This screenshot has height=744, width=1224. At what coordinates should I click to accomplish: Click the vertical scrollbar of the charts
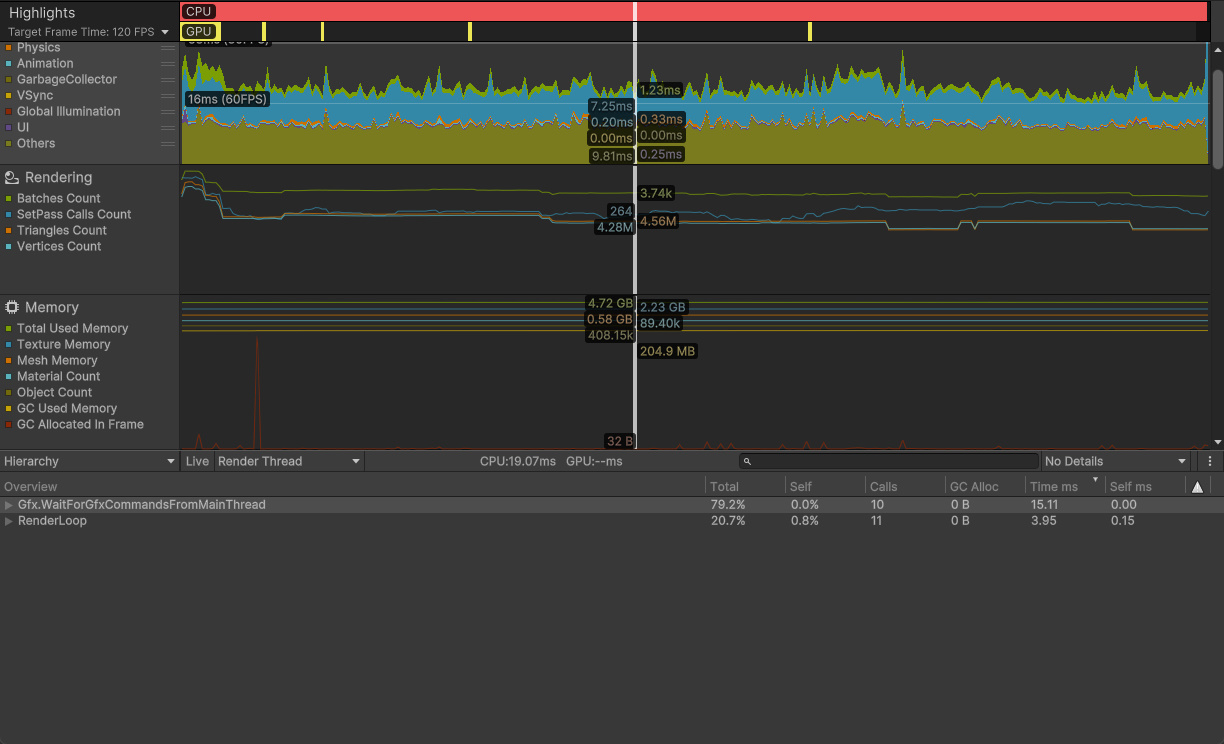[x=1217, y=120]
